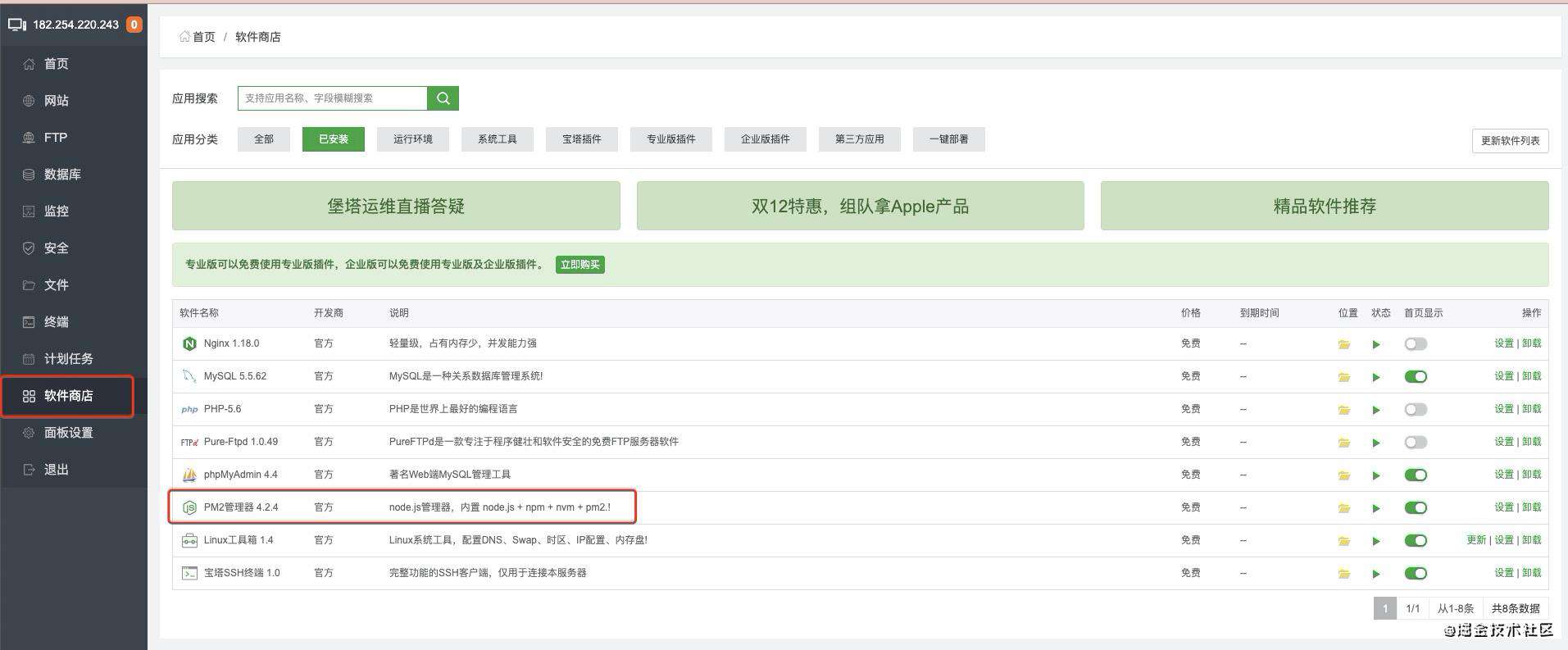The image size is (1568, 650).
Task: Open 网站 in the sidebar
Action: coord(74,101)
